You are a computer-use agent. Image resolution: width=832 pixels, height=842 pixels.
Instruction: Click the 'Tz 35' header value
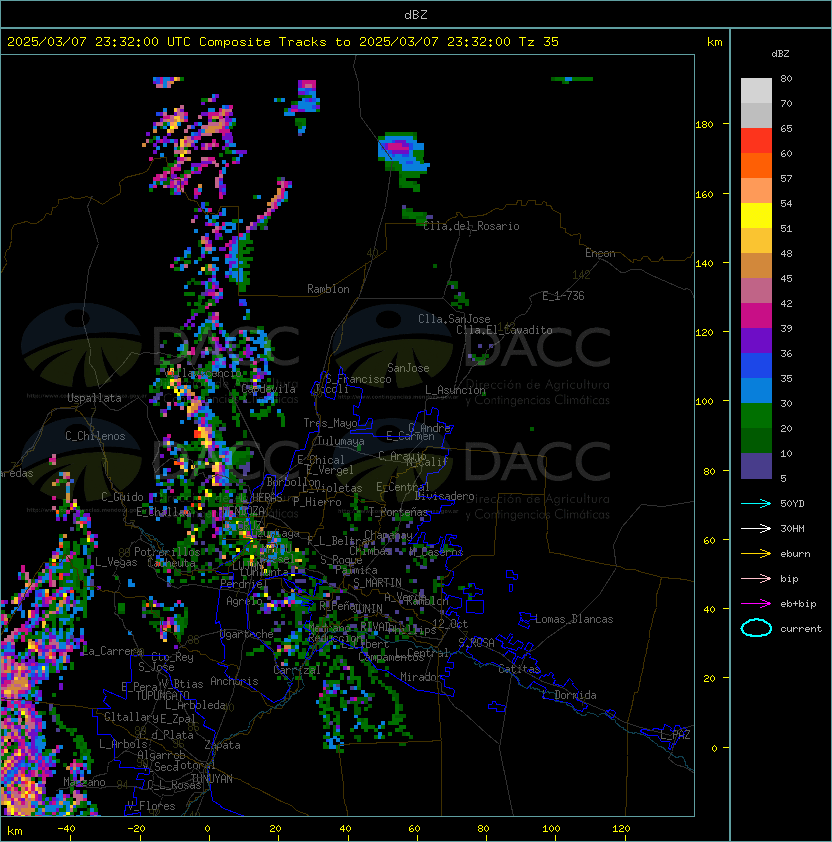point(539,42)
